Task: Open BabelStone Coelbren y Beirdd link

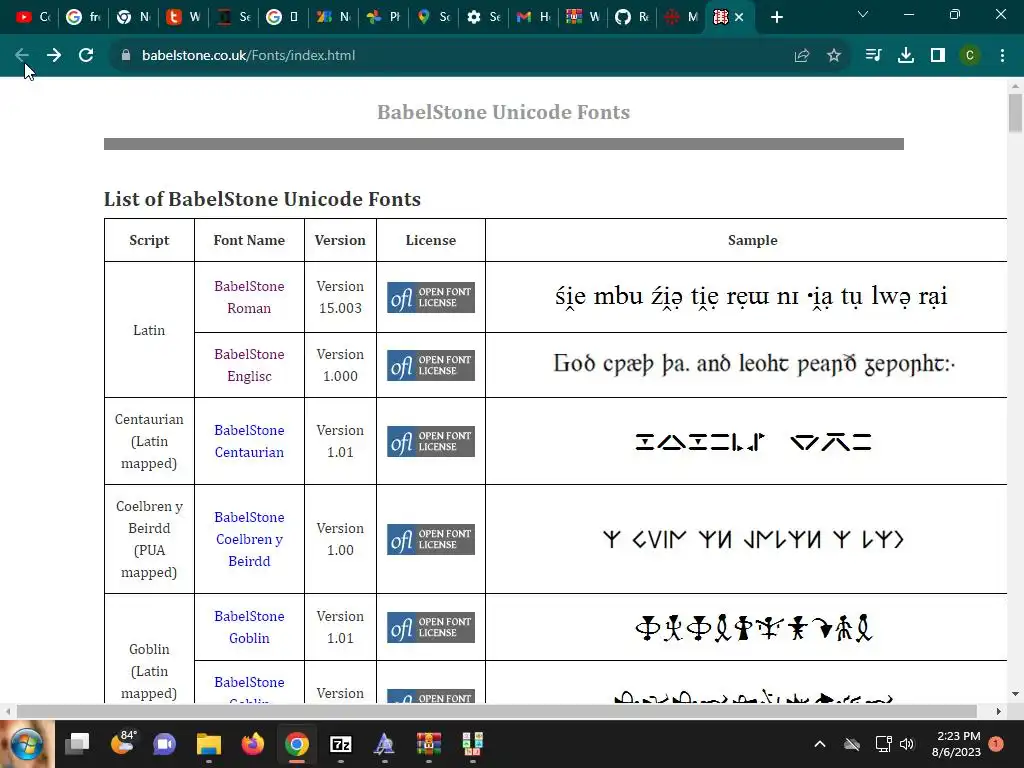Action: [x=249, y=539]
